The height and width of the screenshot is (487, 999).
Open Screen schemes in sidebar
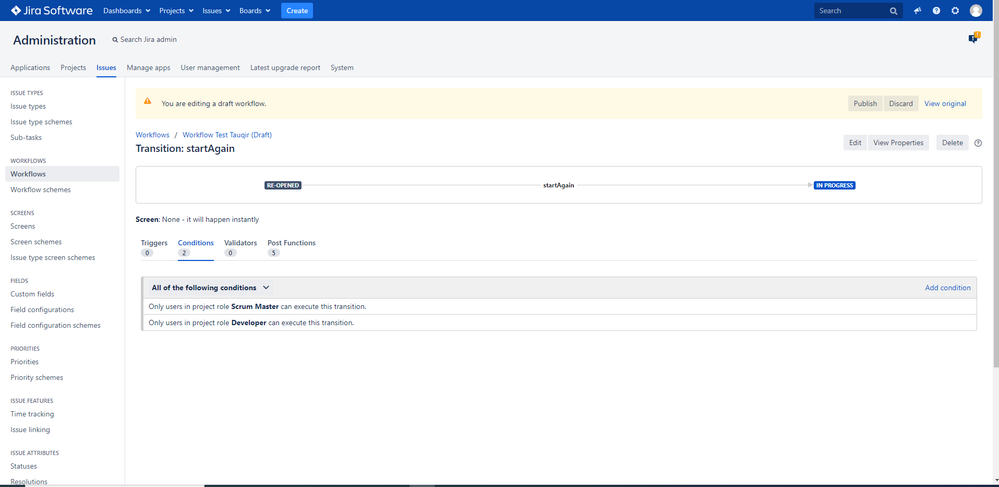[x=36, y=242]
